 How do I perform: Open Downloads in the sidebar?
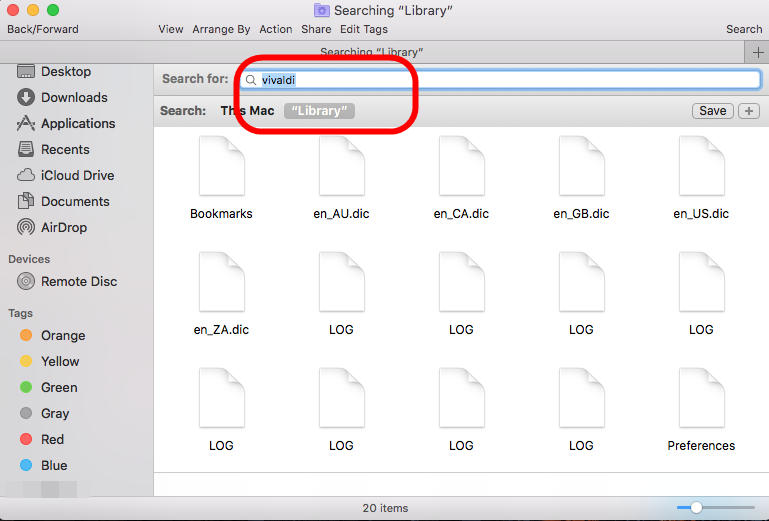[73, 97]
